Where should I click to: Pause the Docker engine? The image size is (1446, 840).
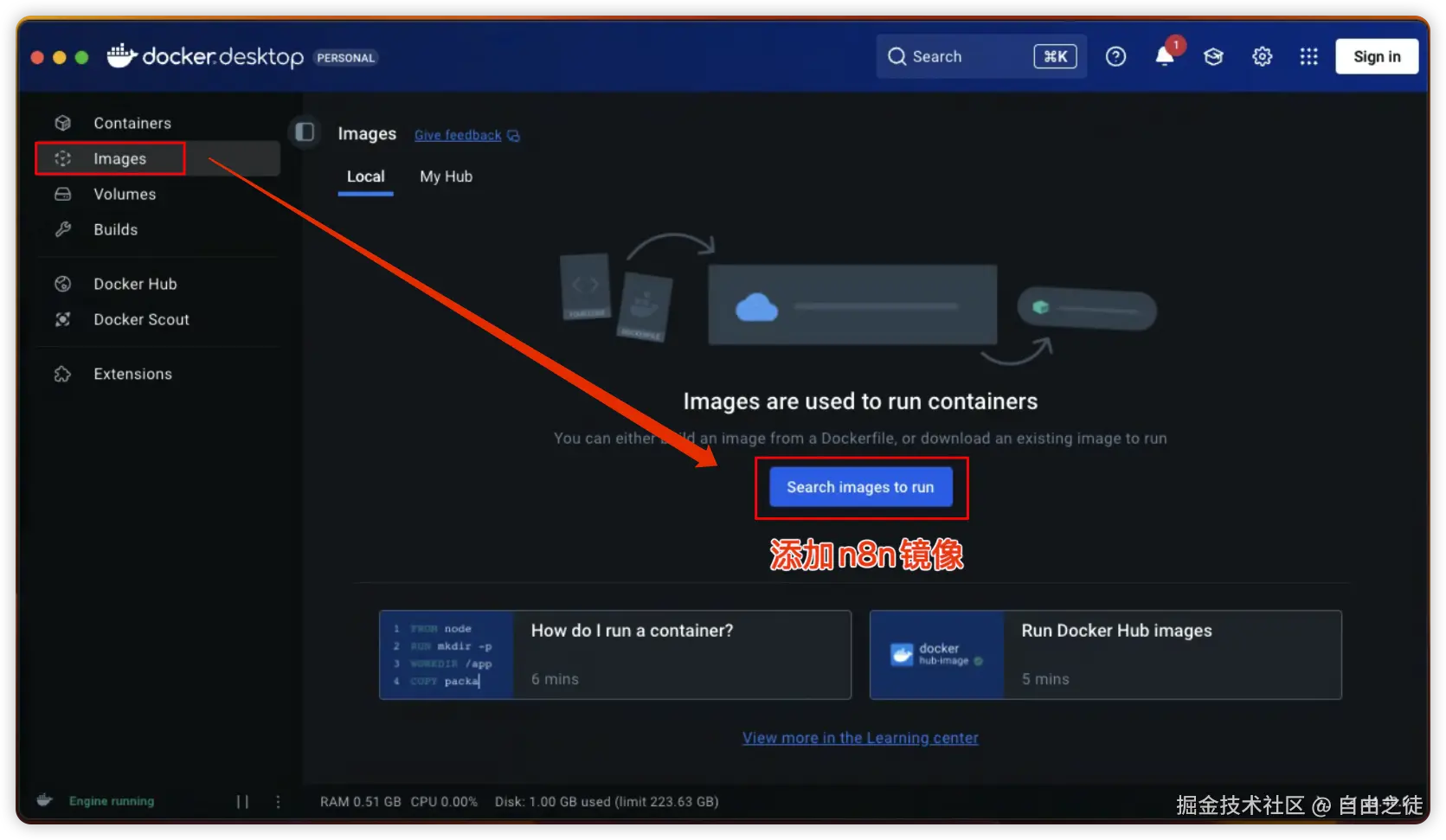(x=242, y=802)
